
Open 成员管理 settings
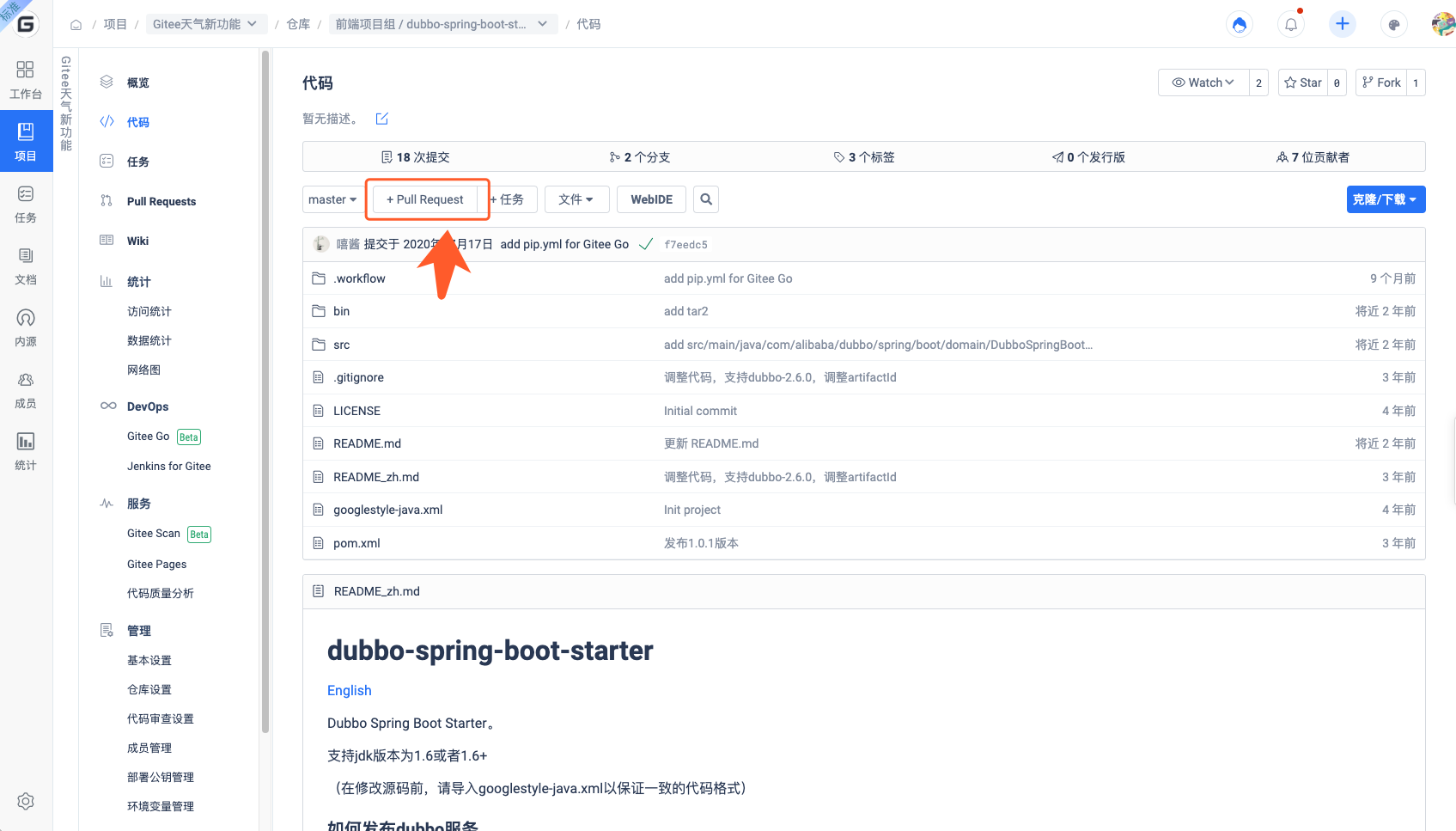pos(149,748)
